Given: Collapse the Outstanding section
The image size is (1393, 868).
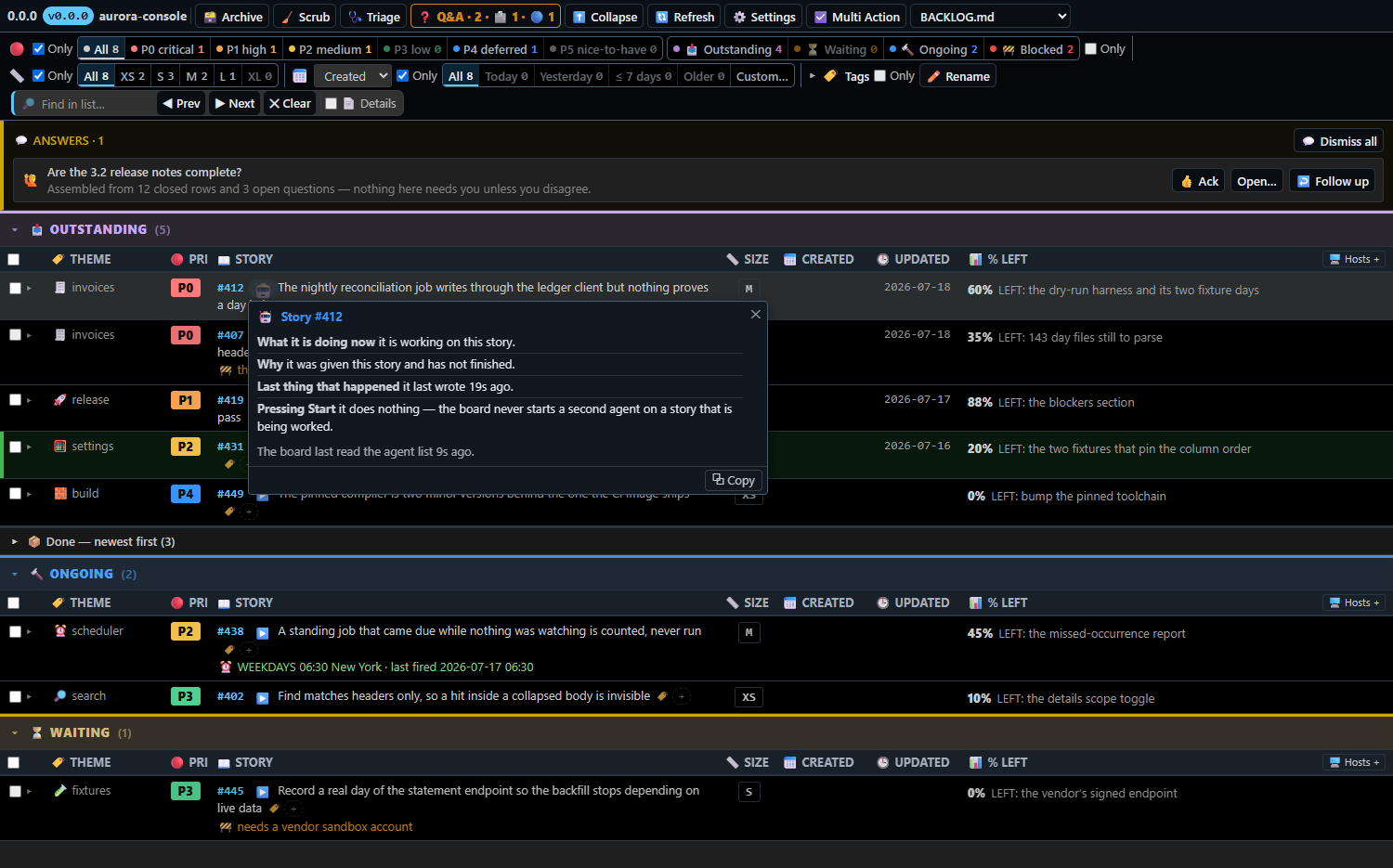Looking at the screenshot, I should [15, 229].
